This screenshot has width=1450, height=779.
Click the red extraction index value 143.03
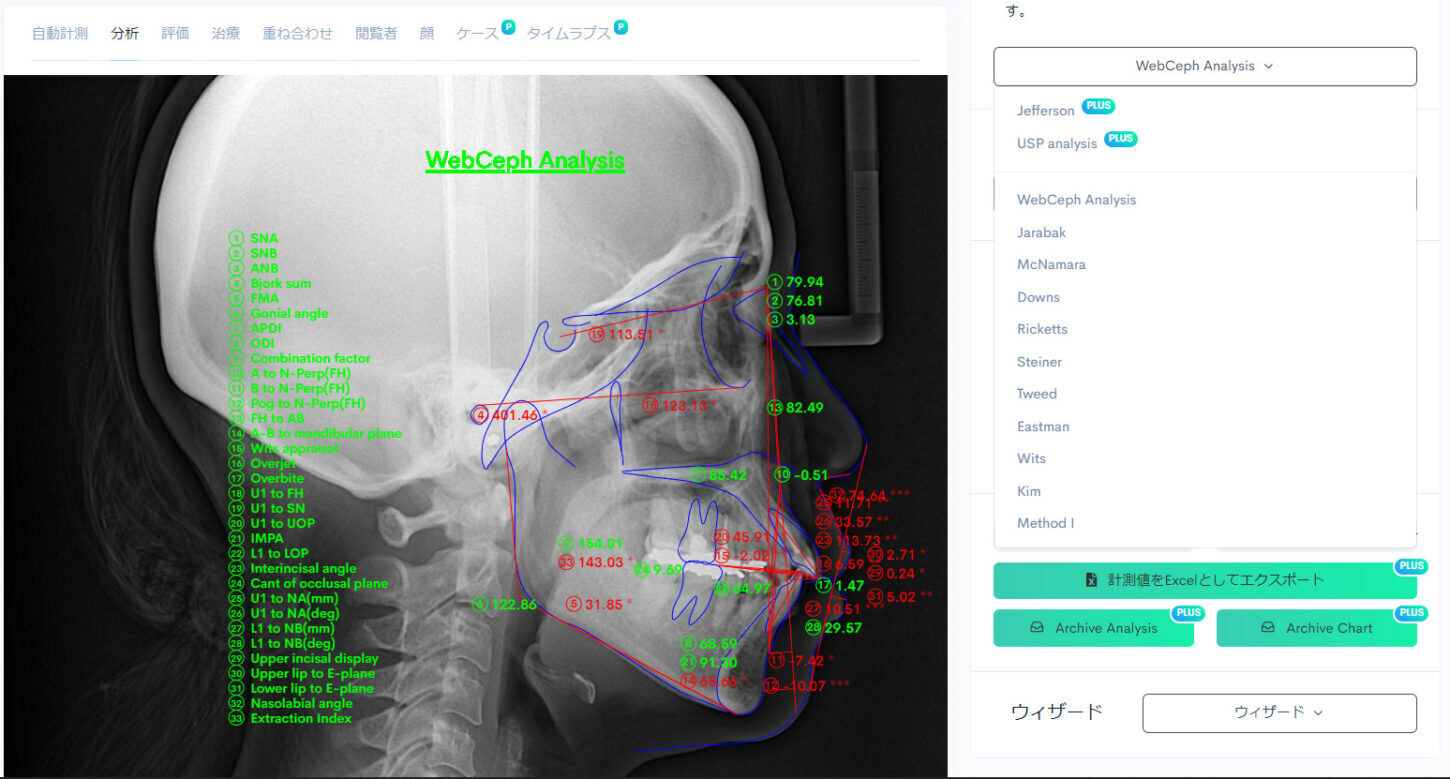600,562
